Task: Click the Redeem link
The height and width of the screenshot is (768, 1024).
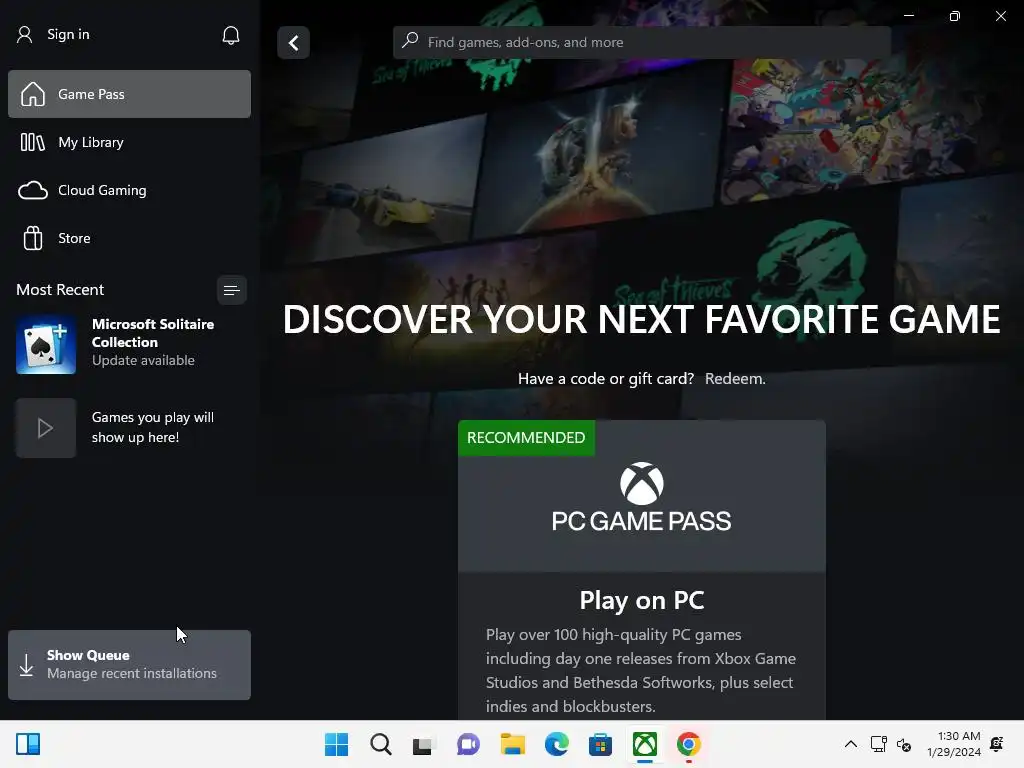Action: tap(735, 379)
